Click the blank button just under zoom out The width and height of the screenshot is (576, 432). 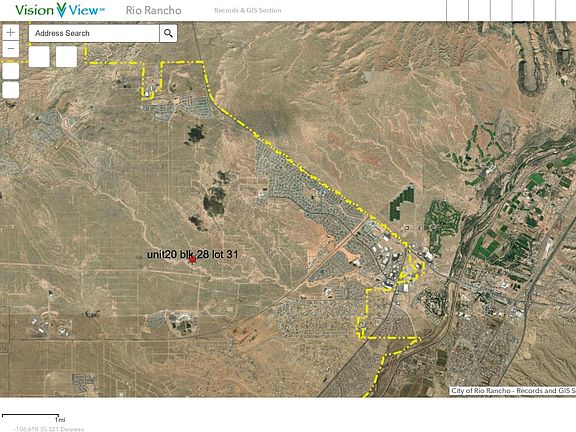click(x=11, y=71)
